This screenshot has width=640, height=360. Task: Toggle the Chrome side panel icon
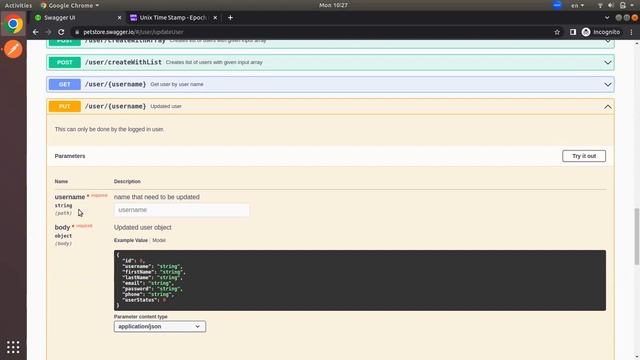point(573,32)
